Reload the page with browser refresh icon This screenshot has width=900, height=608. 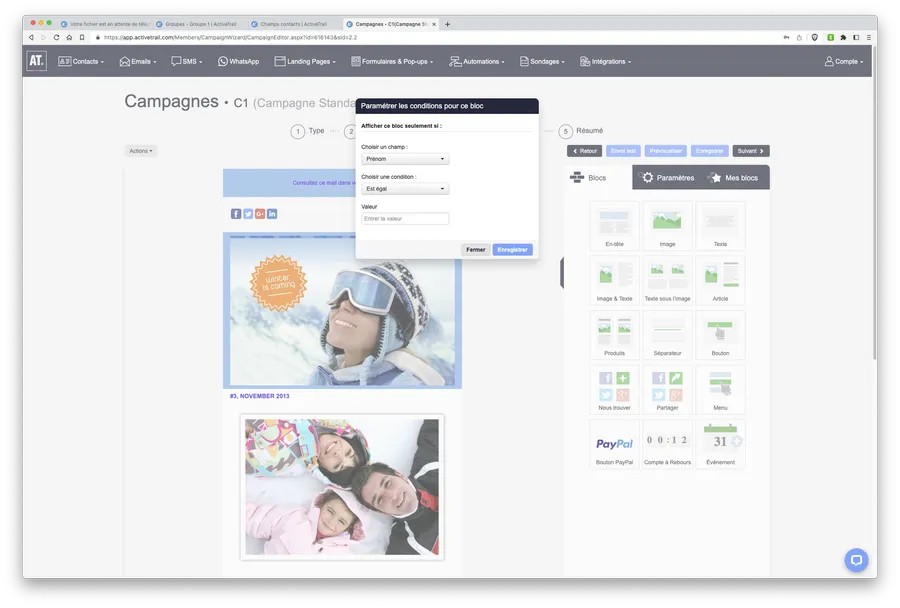[56, 37]
